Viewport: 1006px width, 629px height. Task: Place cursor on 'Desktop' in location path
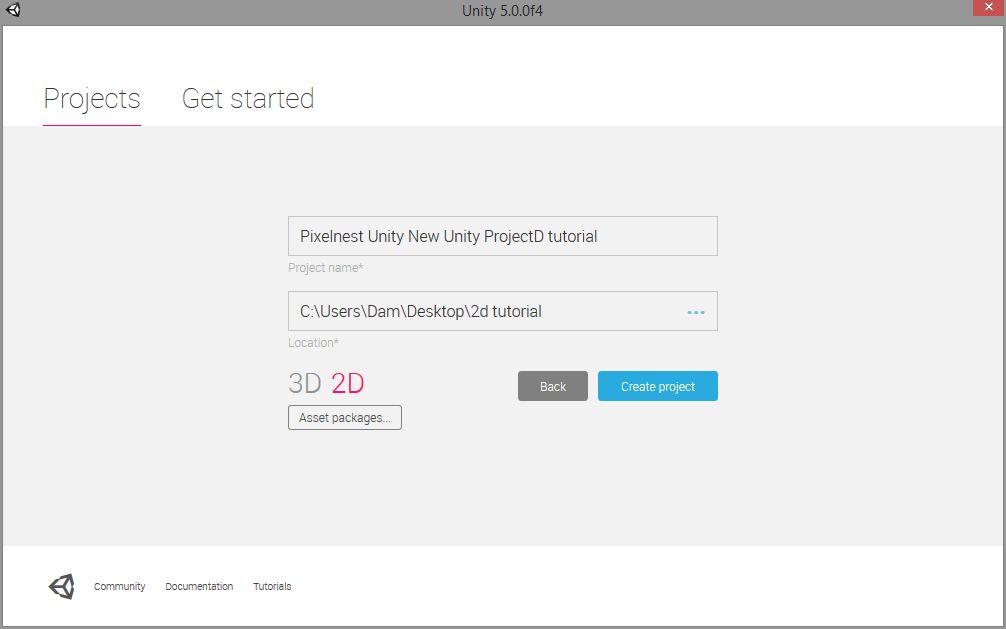435,312
